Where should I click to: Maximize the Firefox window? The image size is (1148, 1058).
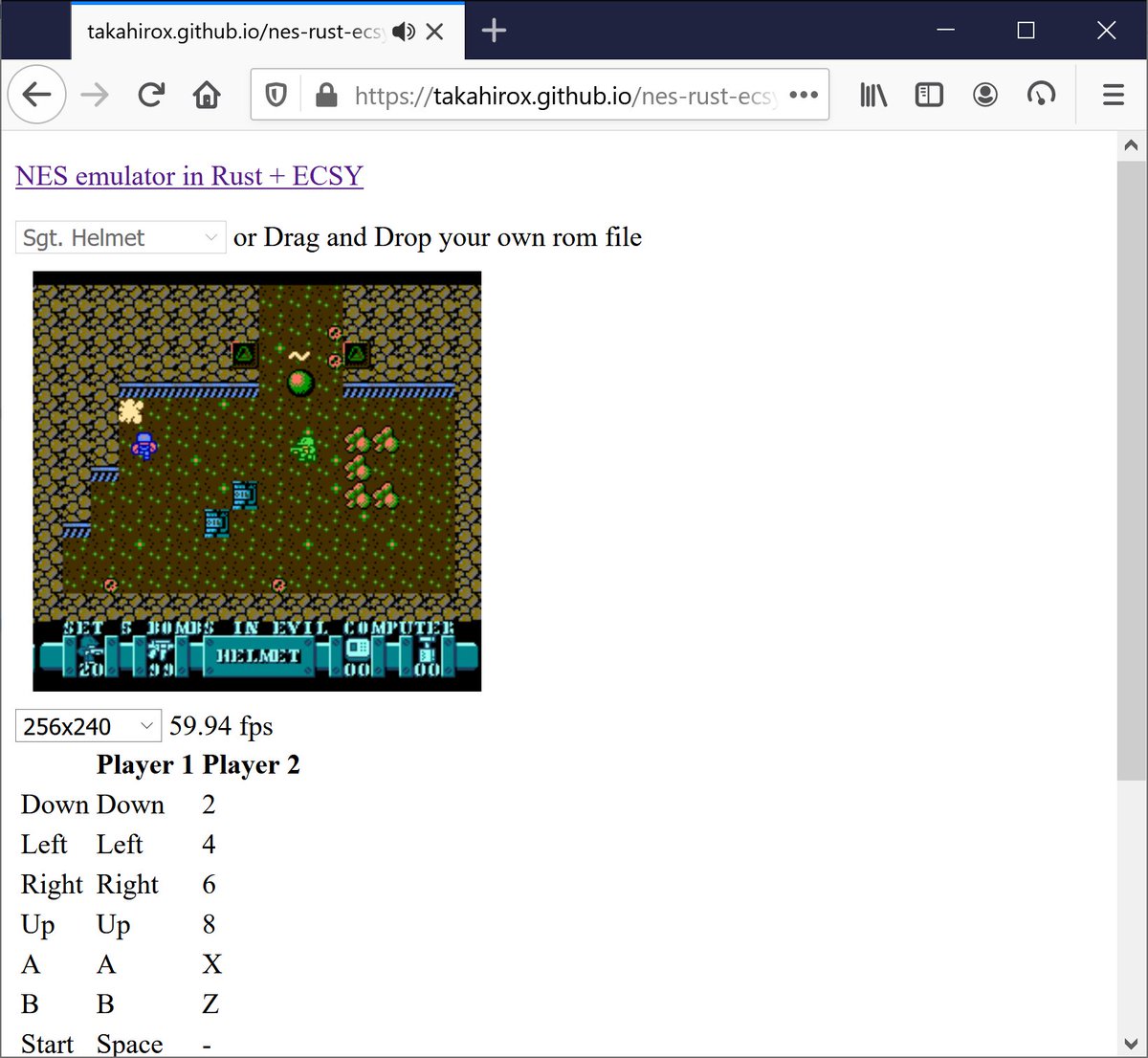1026,31
